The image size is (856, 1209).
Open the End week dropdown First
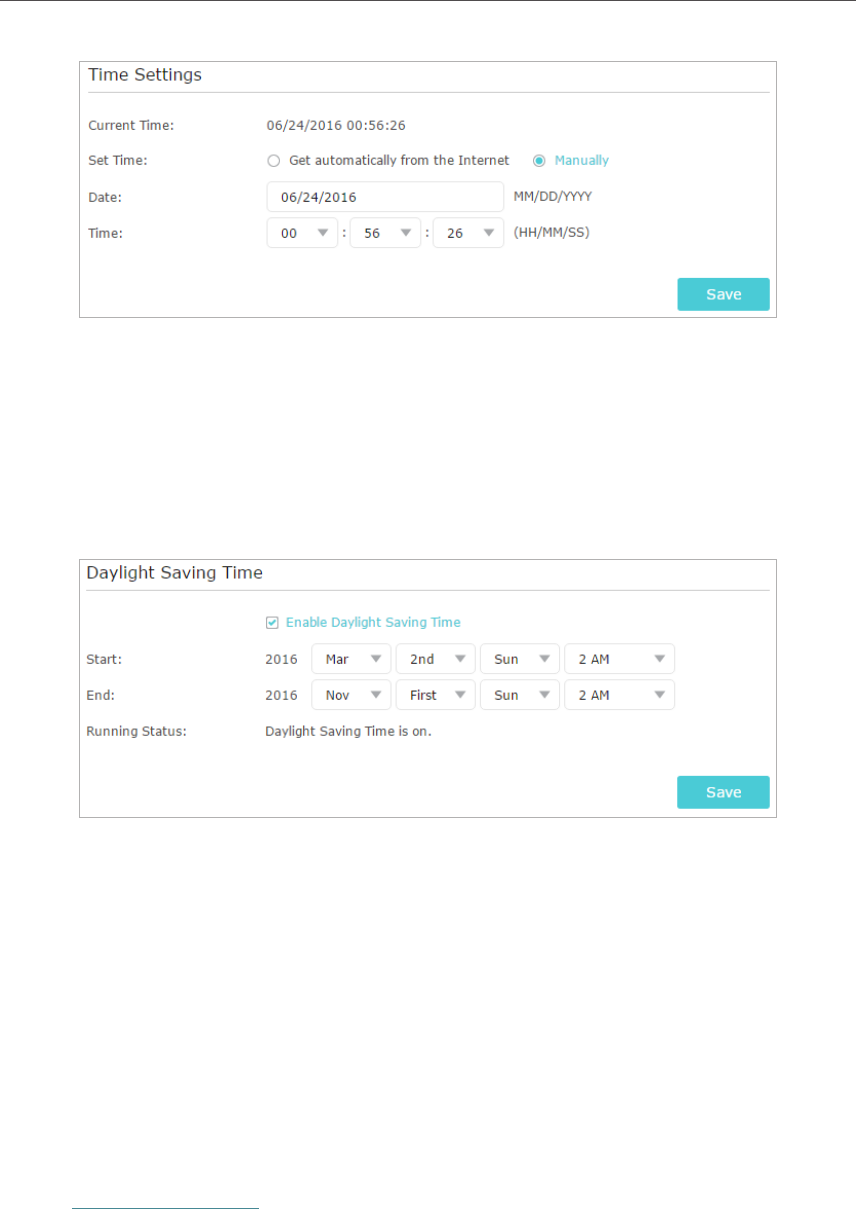(x=435, y=695)
